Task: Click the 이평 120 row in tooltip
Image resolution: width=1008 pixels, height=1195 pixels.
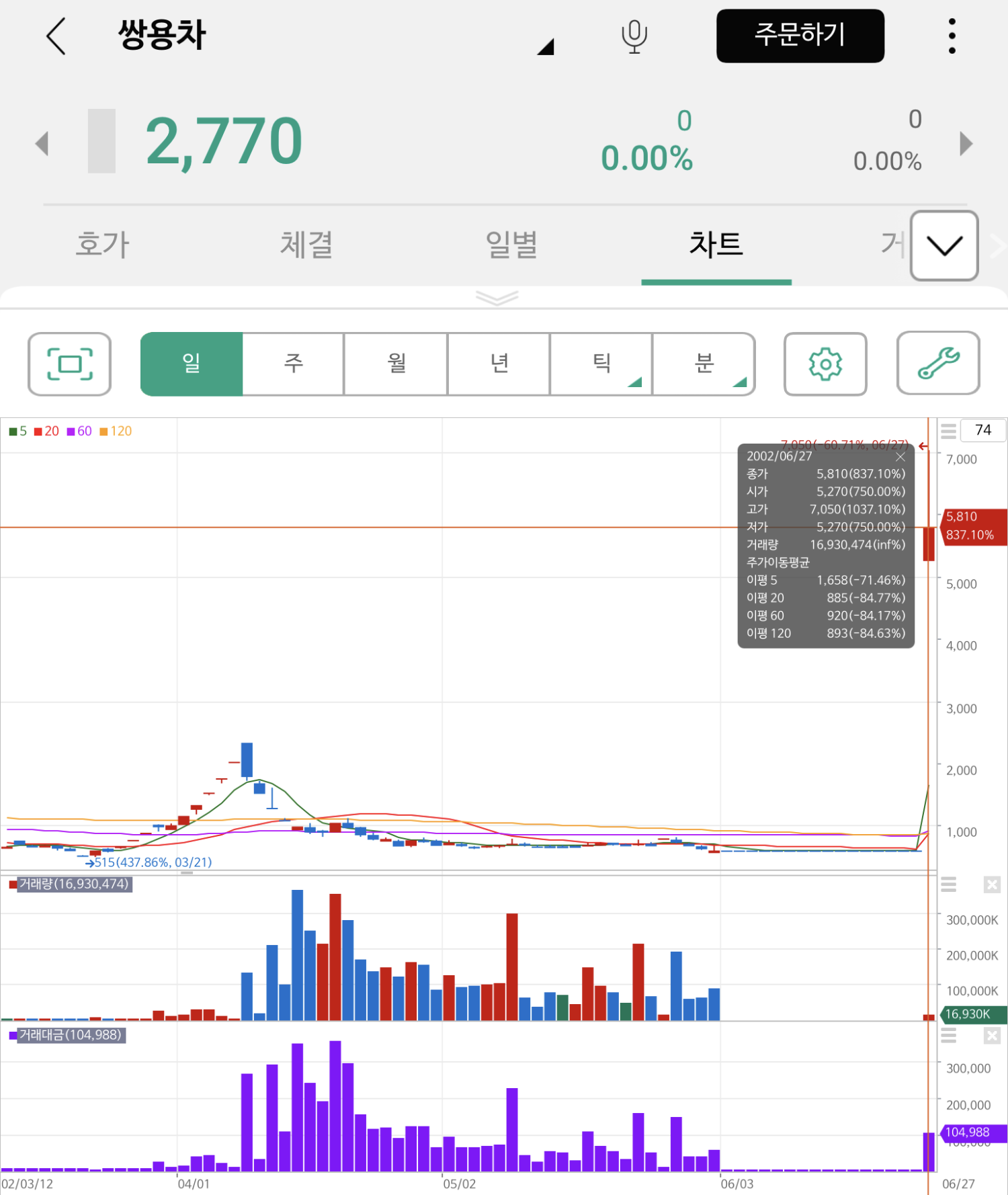Action: tap(826, 633)
